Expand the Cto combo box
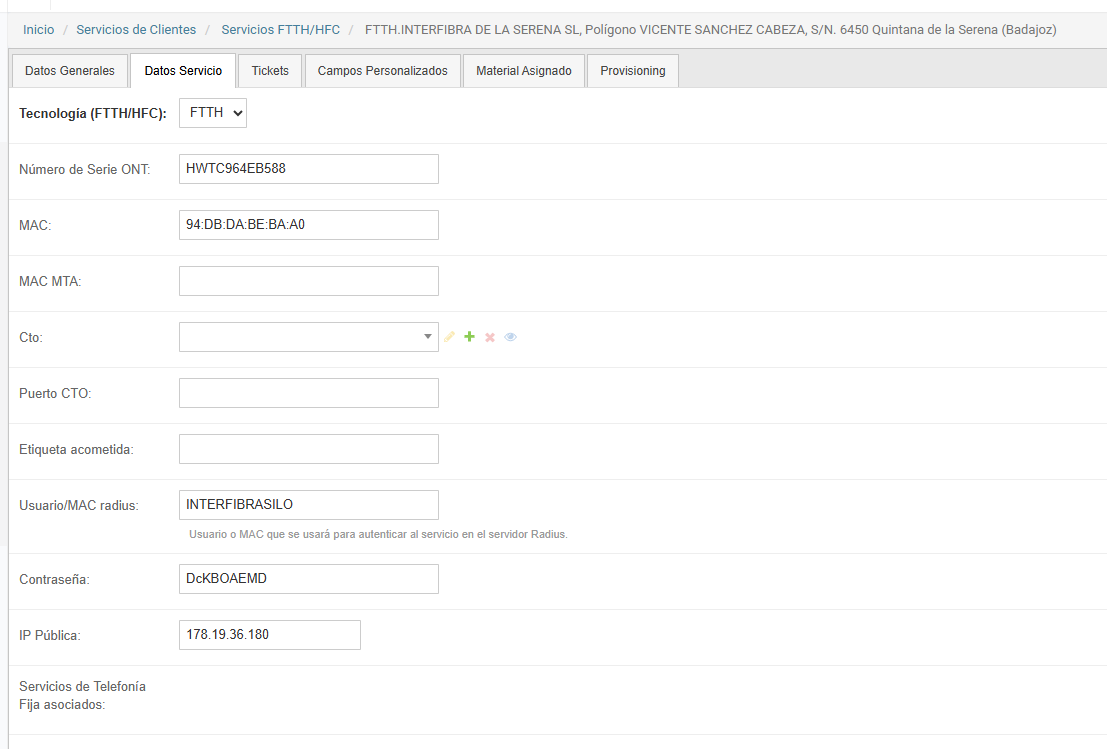1107x749 pixels. [x=309, y=337]
